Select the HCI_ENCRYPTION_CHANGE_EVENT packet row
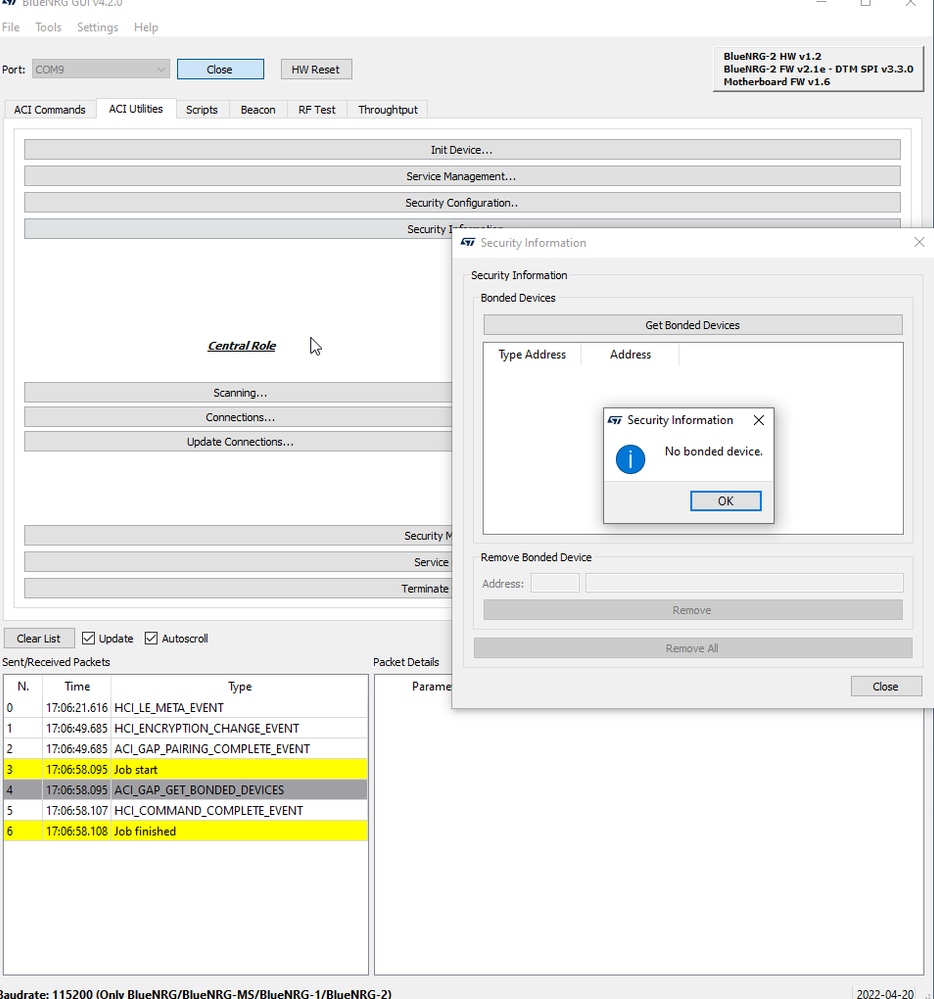The image size is (934, 999). (x=185, y=728)
